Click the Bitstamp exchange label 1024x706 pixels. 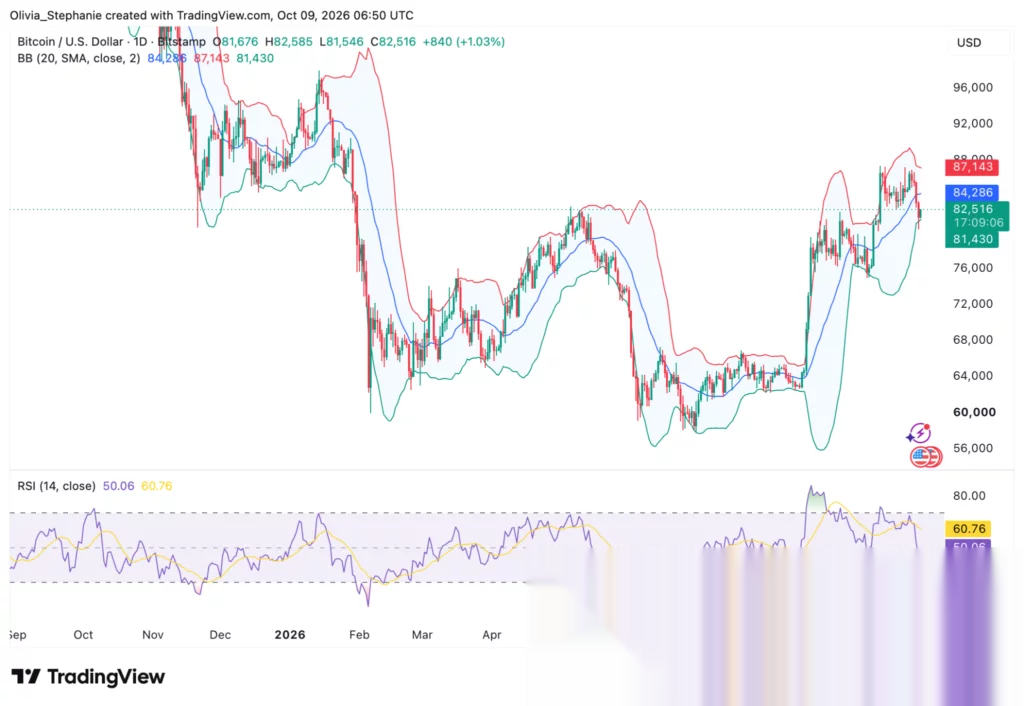(182, 42)
